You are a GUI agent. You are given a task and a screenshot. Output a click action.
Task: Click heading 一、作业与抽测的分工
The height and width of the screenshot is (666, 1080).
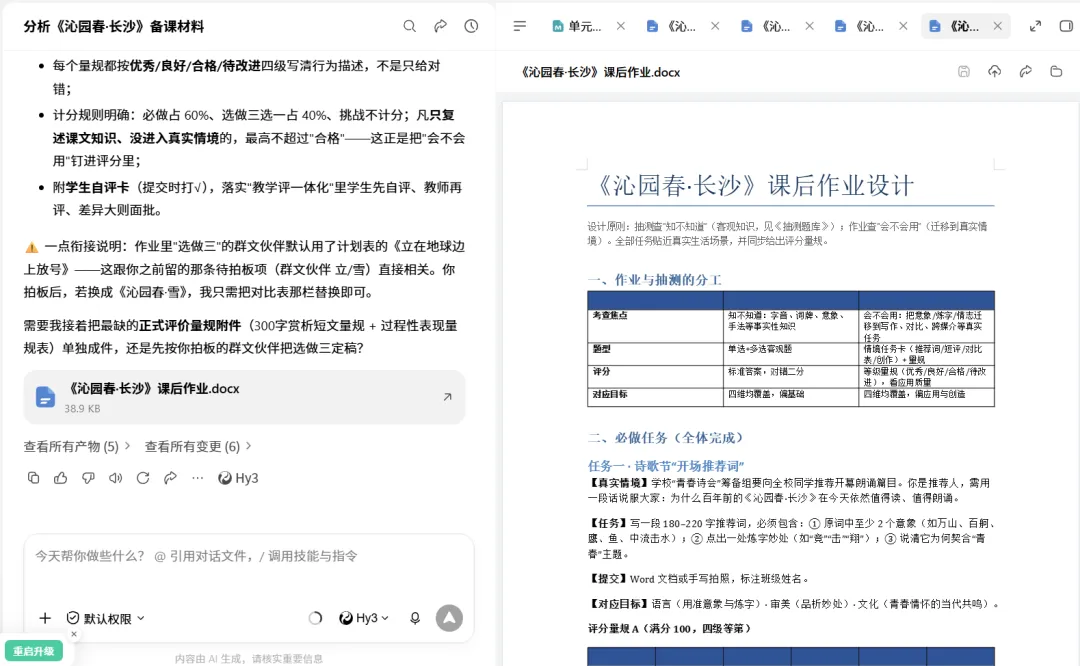654,280
